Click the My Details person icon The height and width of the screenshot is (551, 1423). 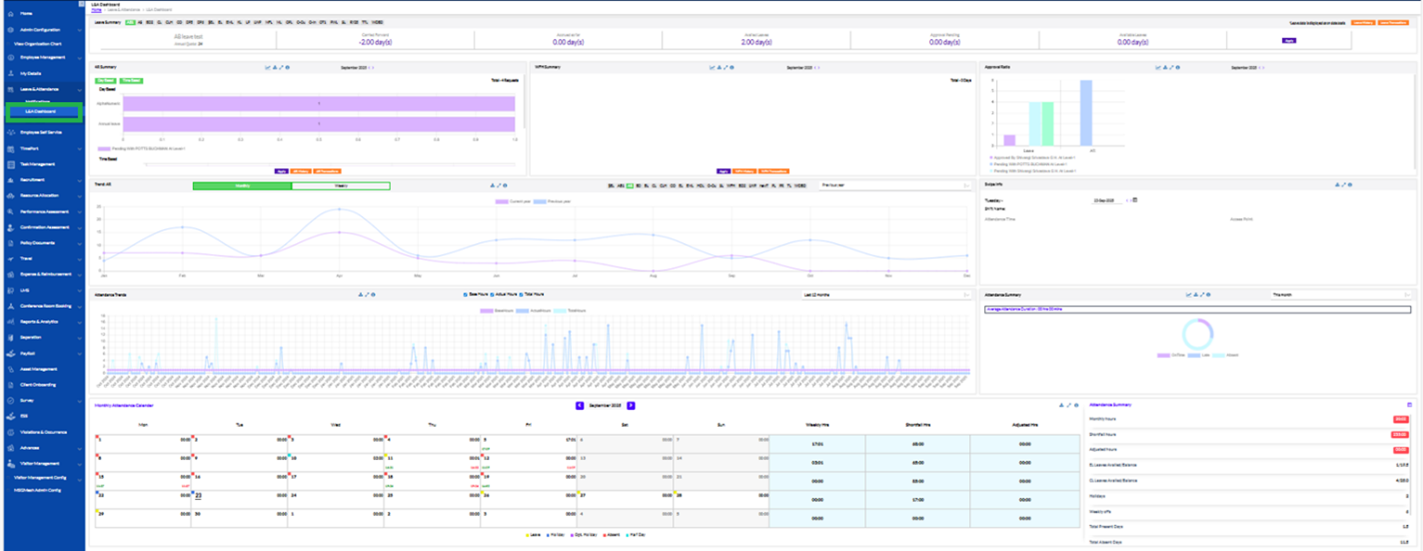point(9,73)
